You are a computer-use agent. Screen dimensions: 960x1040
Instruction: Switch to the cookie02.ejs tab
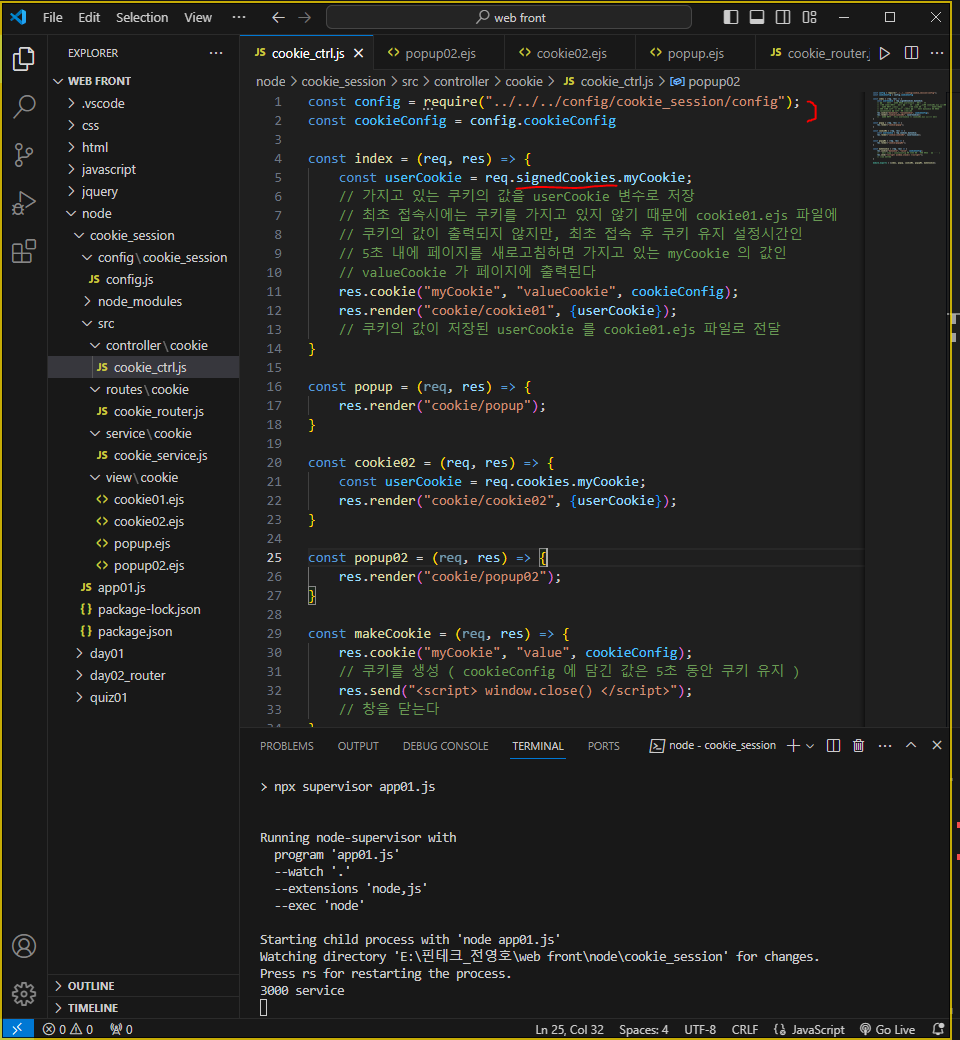(x=570, y=53)
